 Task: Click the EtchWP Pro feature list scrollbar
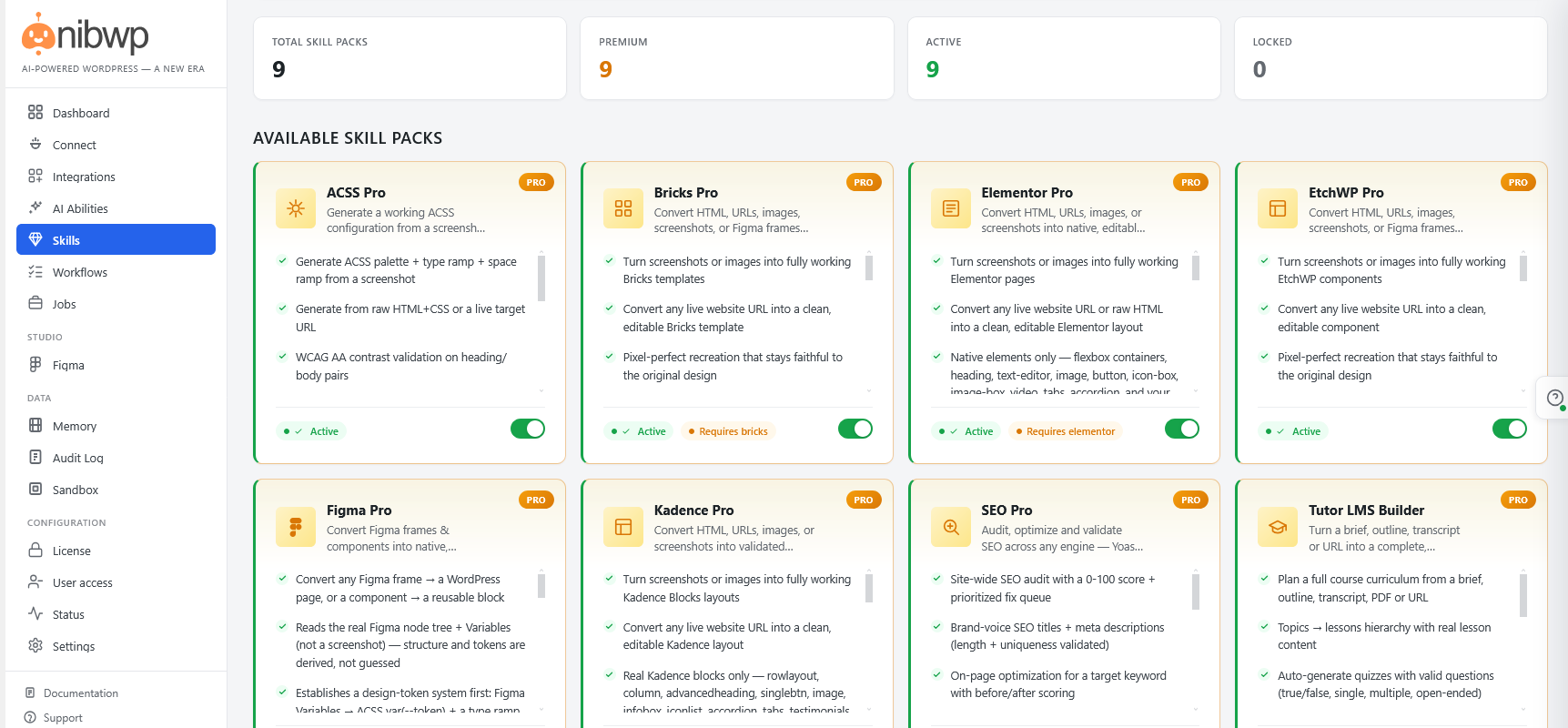click(x=1523, y=268)
